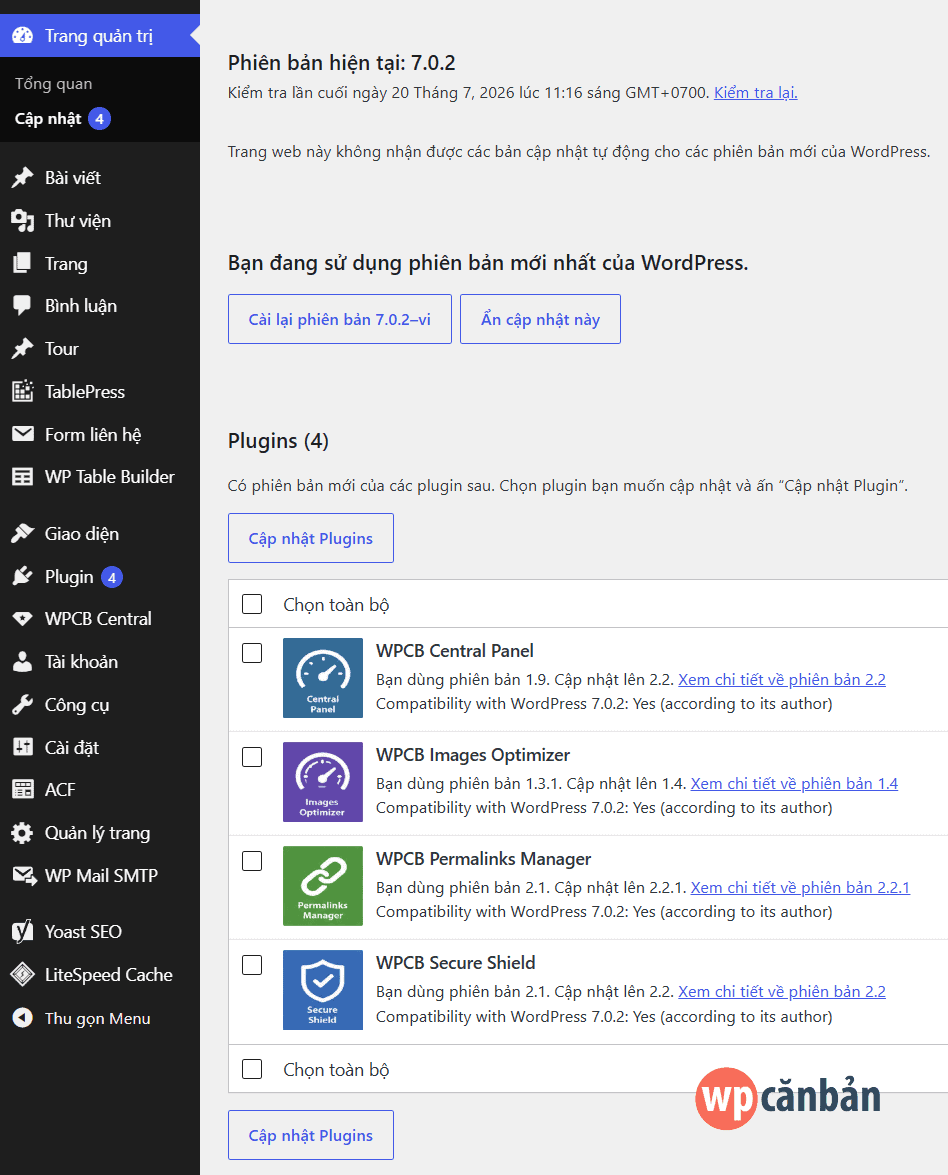Open the Bài viết menu

click(73, 178)
